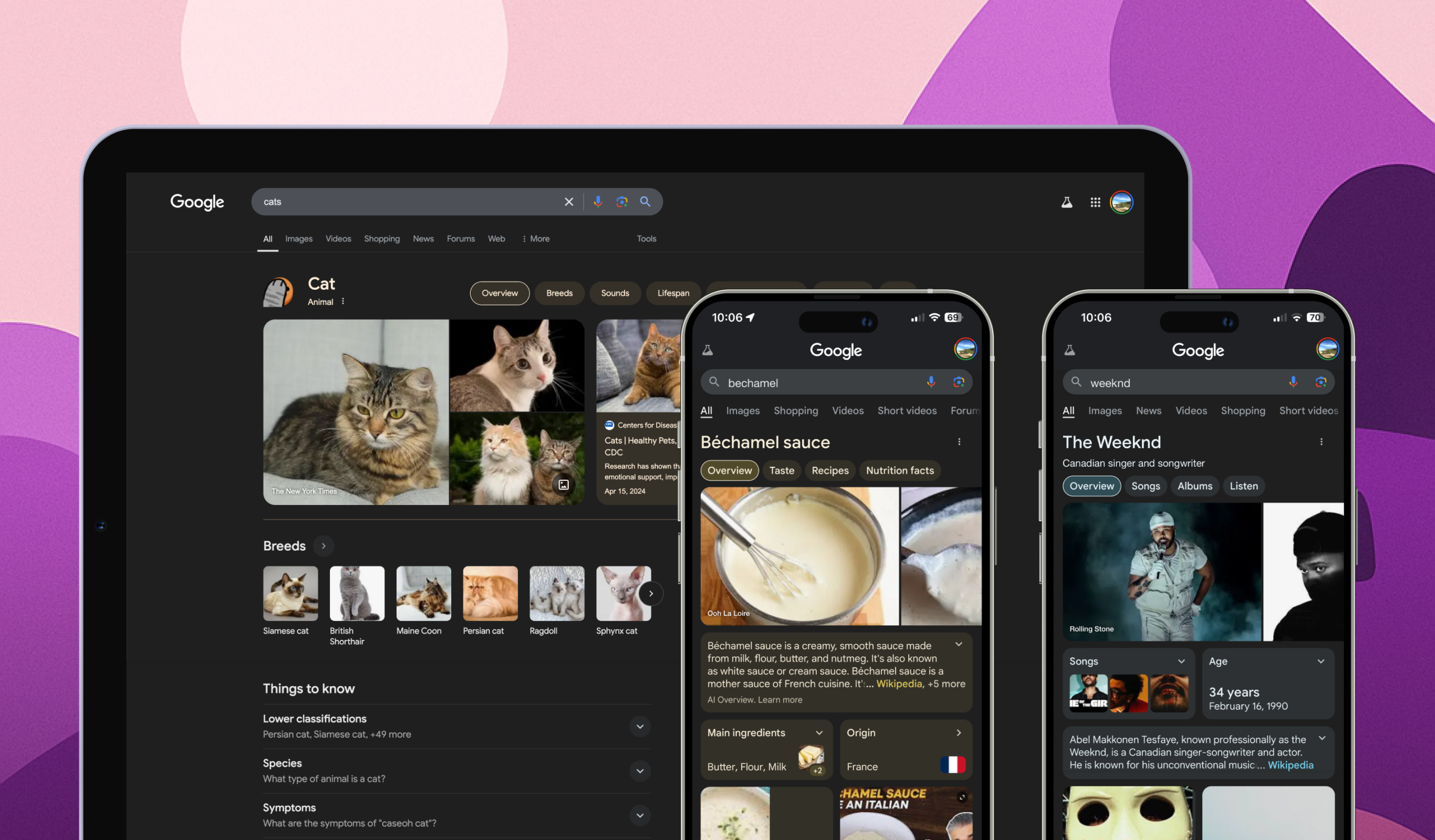Select the Sounds chip for Cat
The image size is (1435, 840).
(615, 293)
